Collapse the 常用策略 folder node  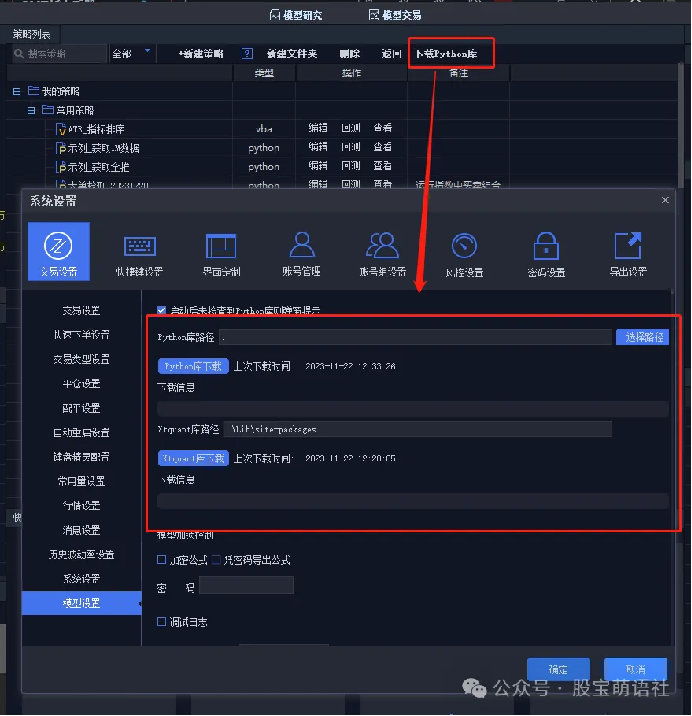point(31,110)
